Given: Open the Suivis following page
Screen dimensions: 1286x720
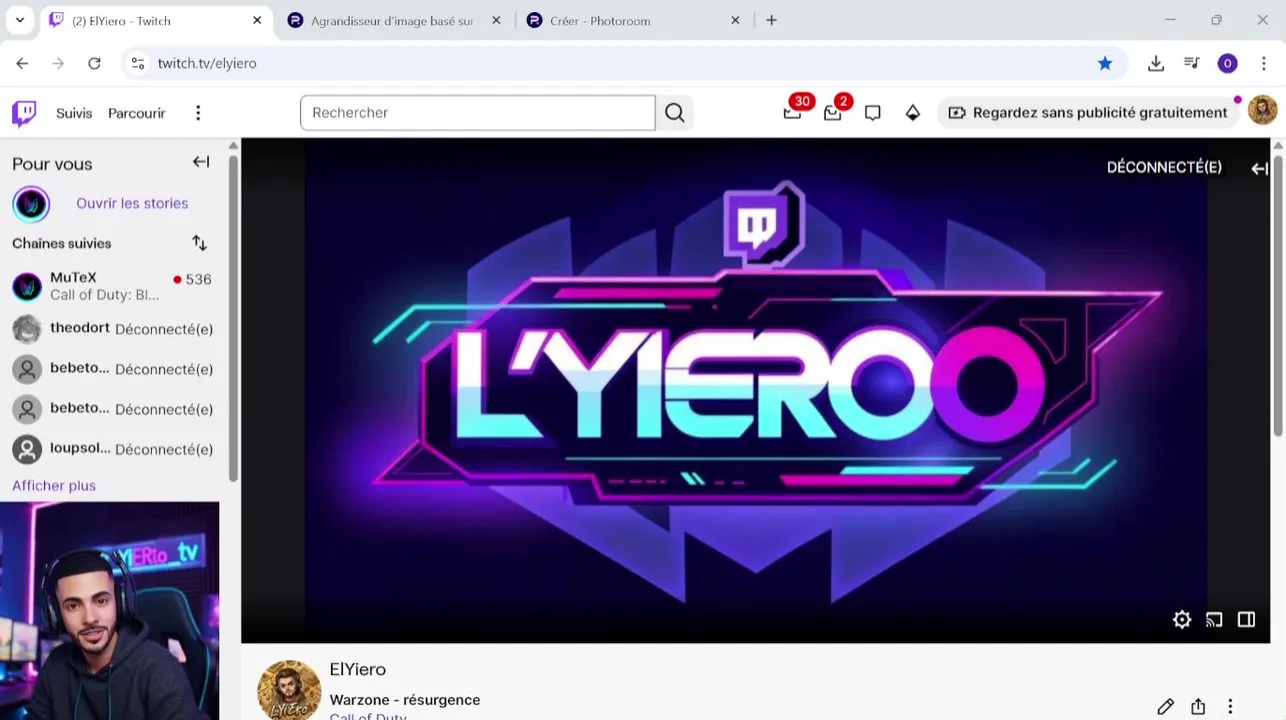Looking at the screenshot, I should point(74,113).
